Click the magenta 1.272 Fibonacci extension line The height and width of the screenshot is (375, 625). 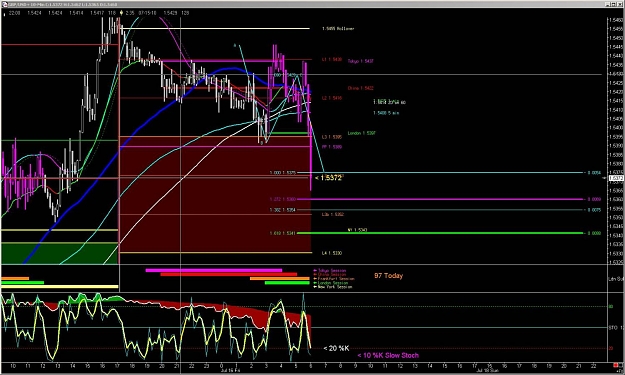(440, 199)
